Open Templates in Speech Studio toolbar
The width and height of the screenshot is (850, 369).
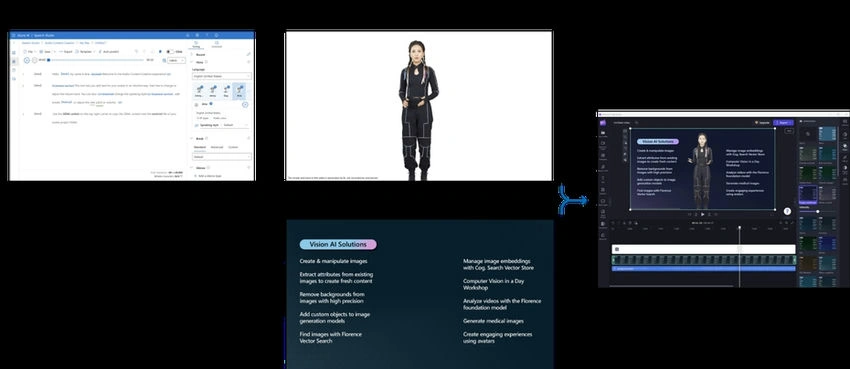coord(85,51)
